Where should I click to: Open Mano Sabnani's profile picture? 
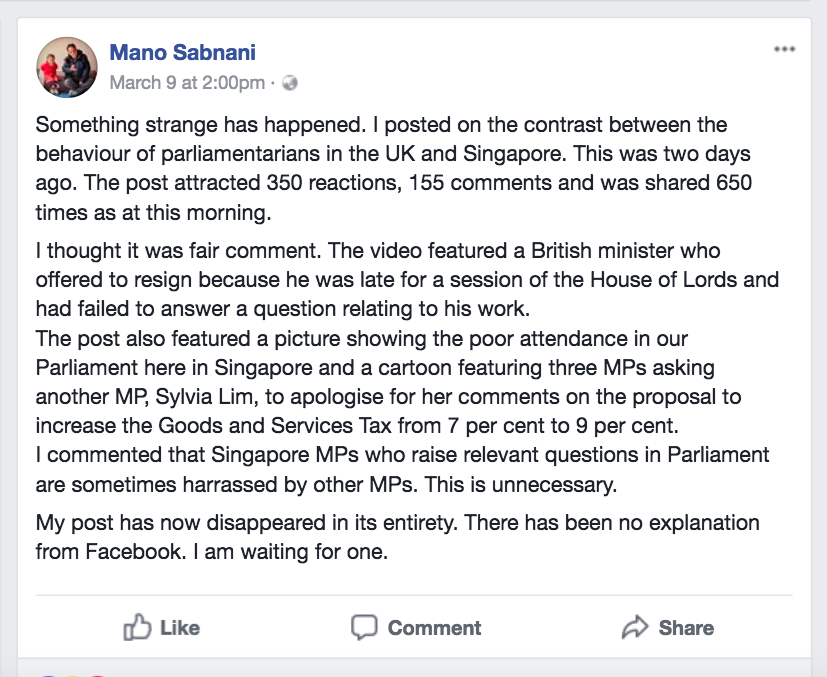click(x=66, y=67)
